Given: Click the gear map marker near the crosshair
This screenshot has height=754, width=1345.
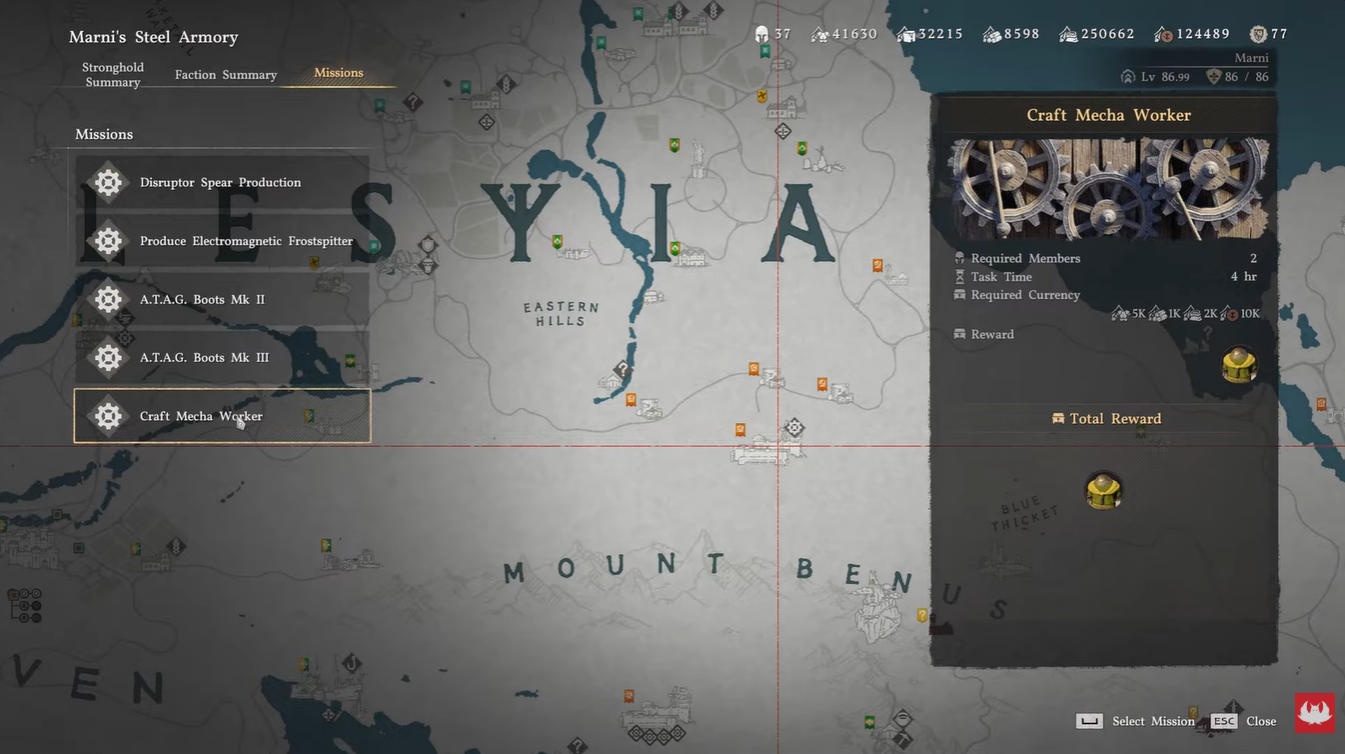Looking at the screenshot, I should click(x=794, y=428).
